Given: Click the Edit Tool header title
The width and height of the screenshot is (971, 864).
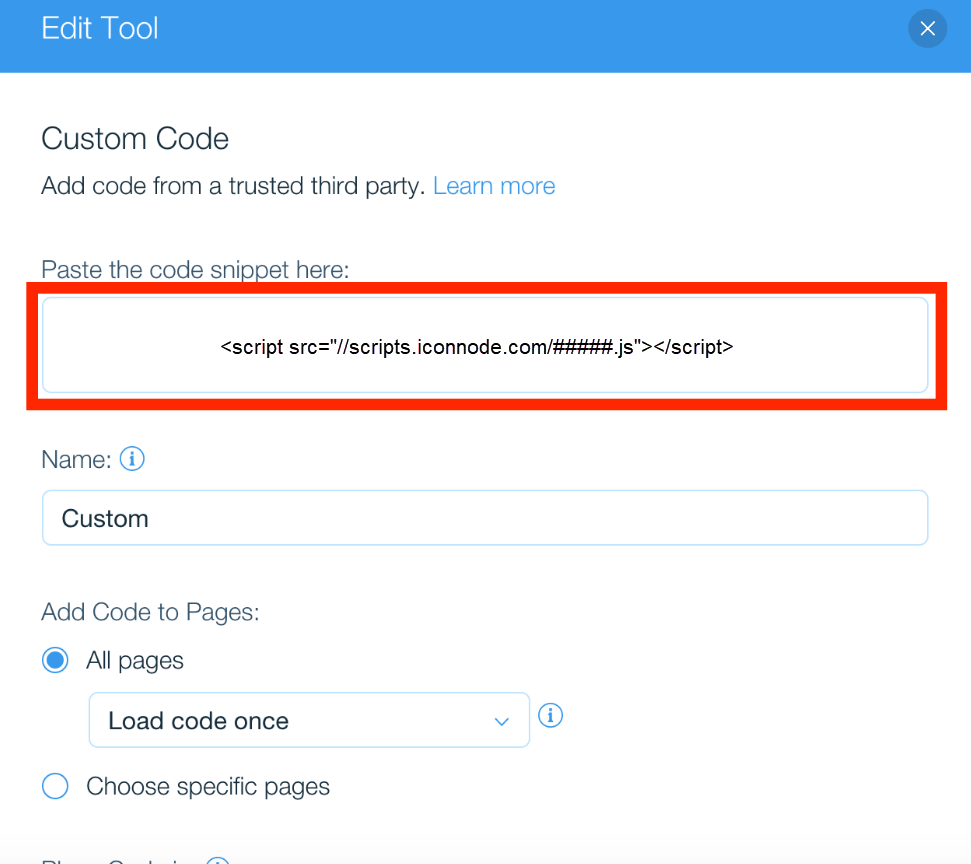Looking at the screenshot, I should [x=100, y=28].
